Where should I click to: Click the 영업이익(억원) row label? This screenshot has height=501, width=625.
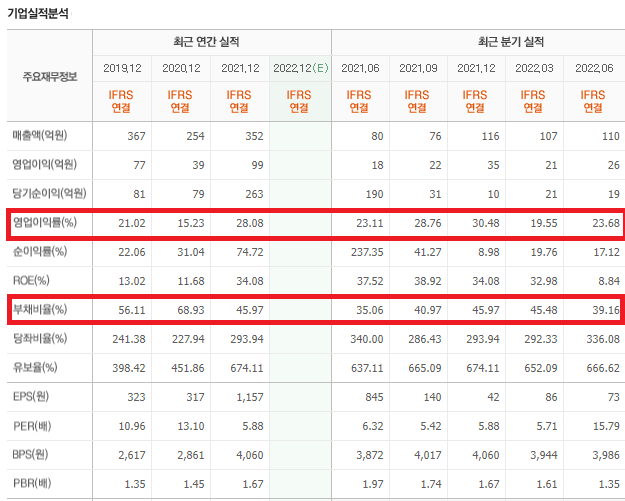45,164
